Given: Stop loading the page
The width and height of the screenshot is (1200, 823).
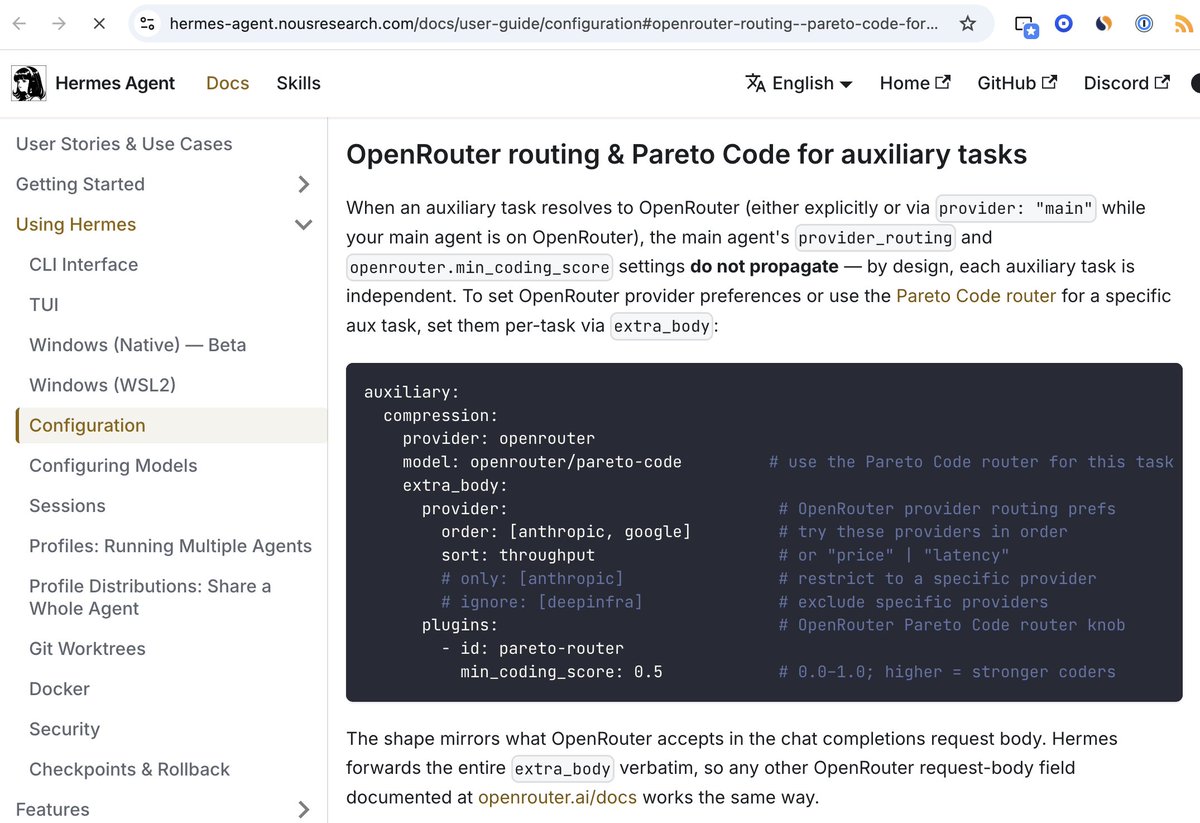Looking at the screenshot, I should 99,23.
